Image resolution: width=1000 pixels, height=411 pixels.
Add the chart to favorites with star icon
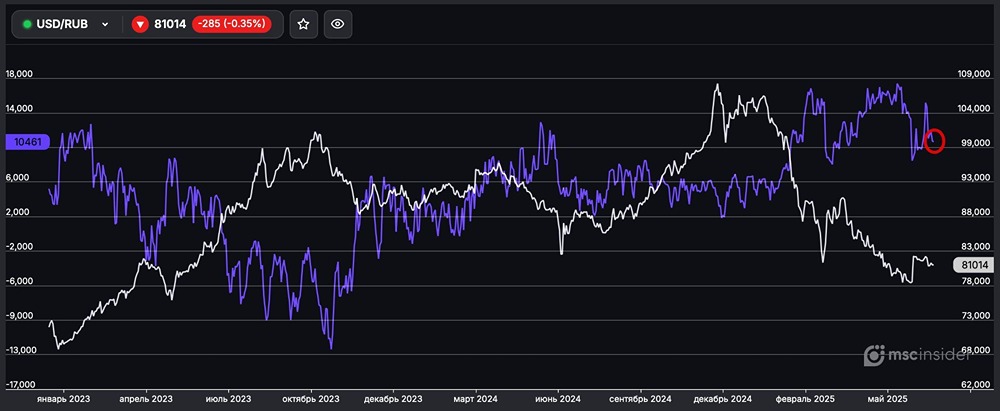coord(304,24)
